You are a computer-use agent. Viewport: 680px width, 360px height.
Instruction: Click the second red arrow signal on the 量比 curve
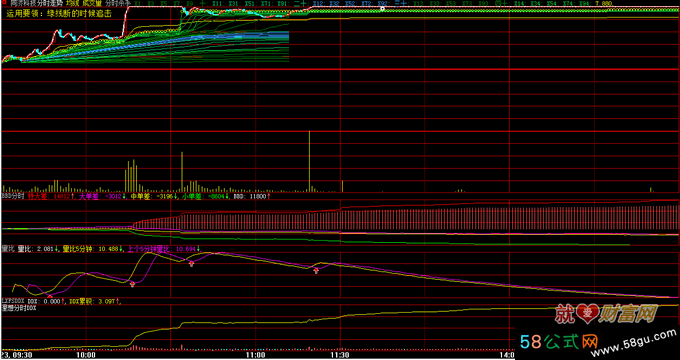191,263
